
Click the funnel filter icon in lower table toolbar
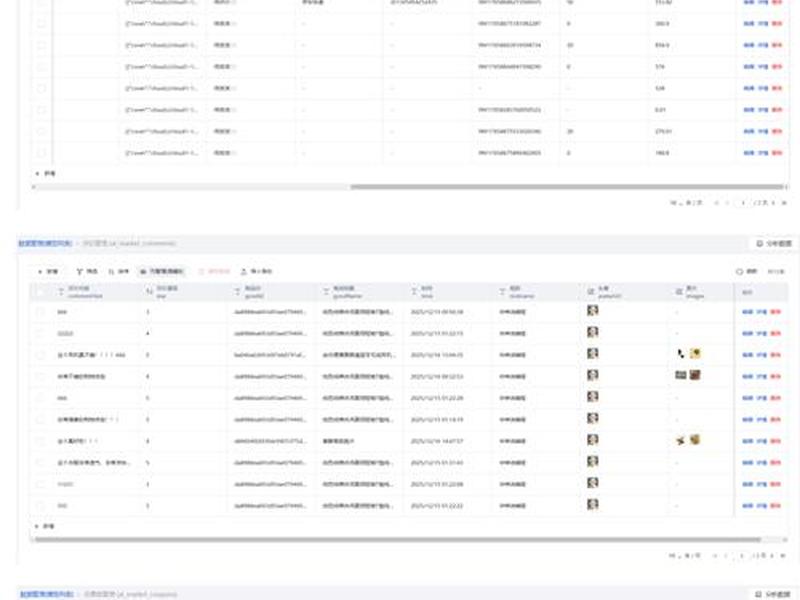[x=80, y=271]
